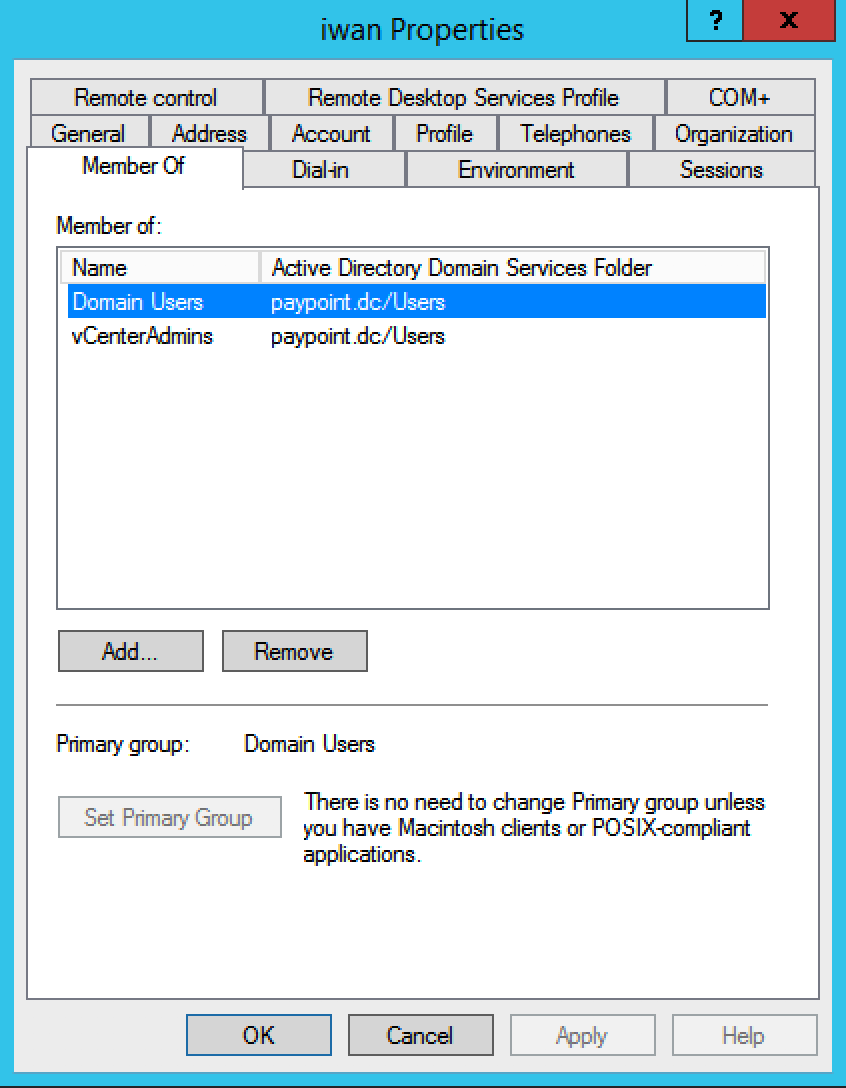Select the Profile tab
Screen dimensions: 846x1088
444,134
